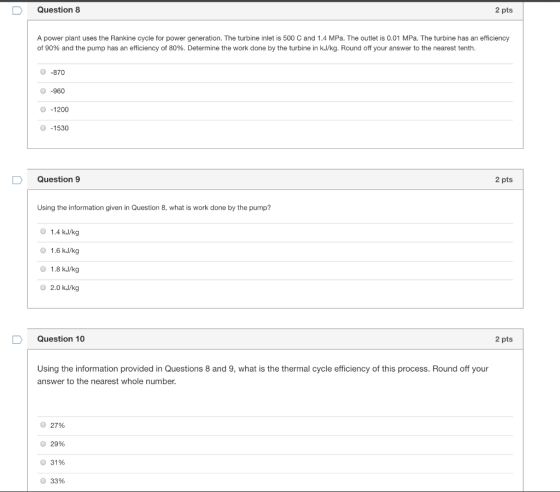This screenshot has height=492, width=560.
Task: Select answer -870 for Question 8
Action: click(x=43, y=72)
